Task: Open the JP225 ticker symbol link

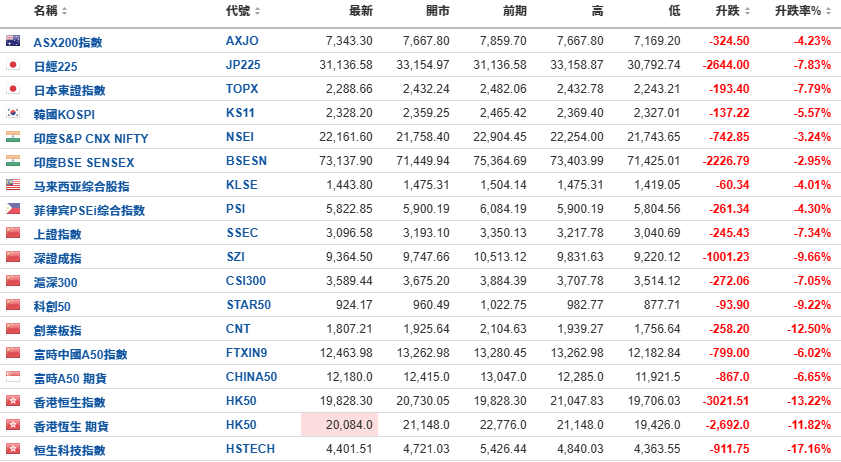Action: (x=243, y=65)
